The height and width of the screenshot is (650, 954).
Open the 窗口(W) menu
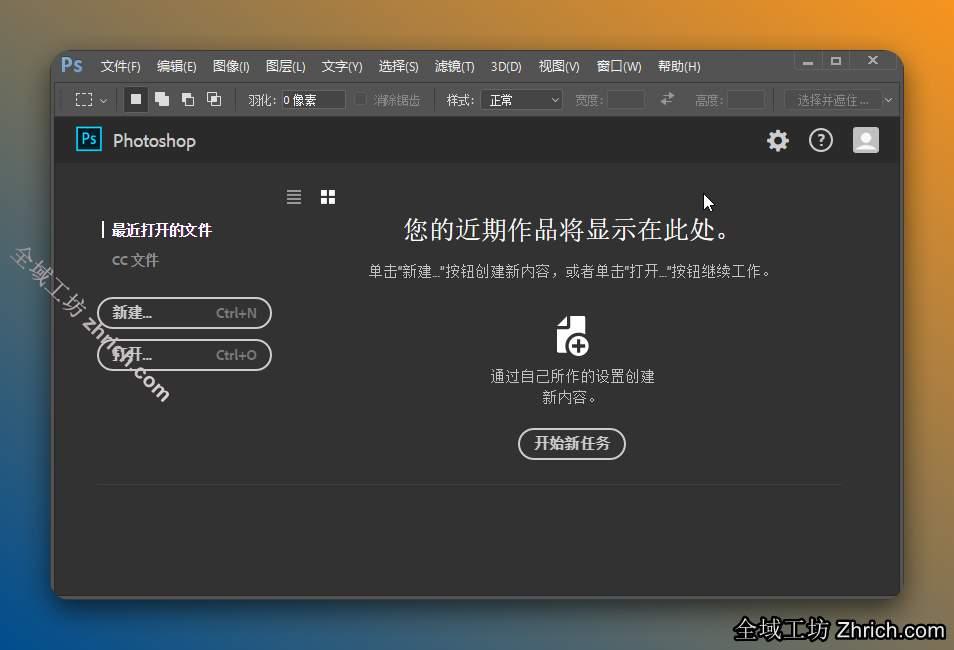tap(619, 66)
